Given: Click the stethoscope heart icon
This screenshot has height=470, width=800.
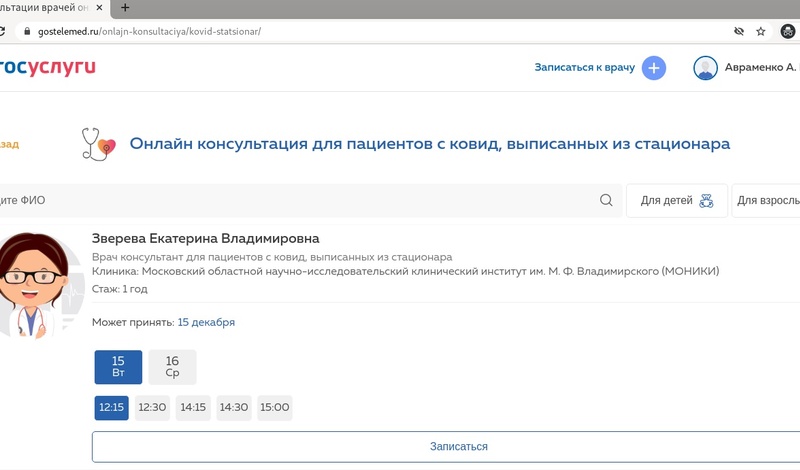Looking at the screenshot, I should coord(98,144).
